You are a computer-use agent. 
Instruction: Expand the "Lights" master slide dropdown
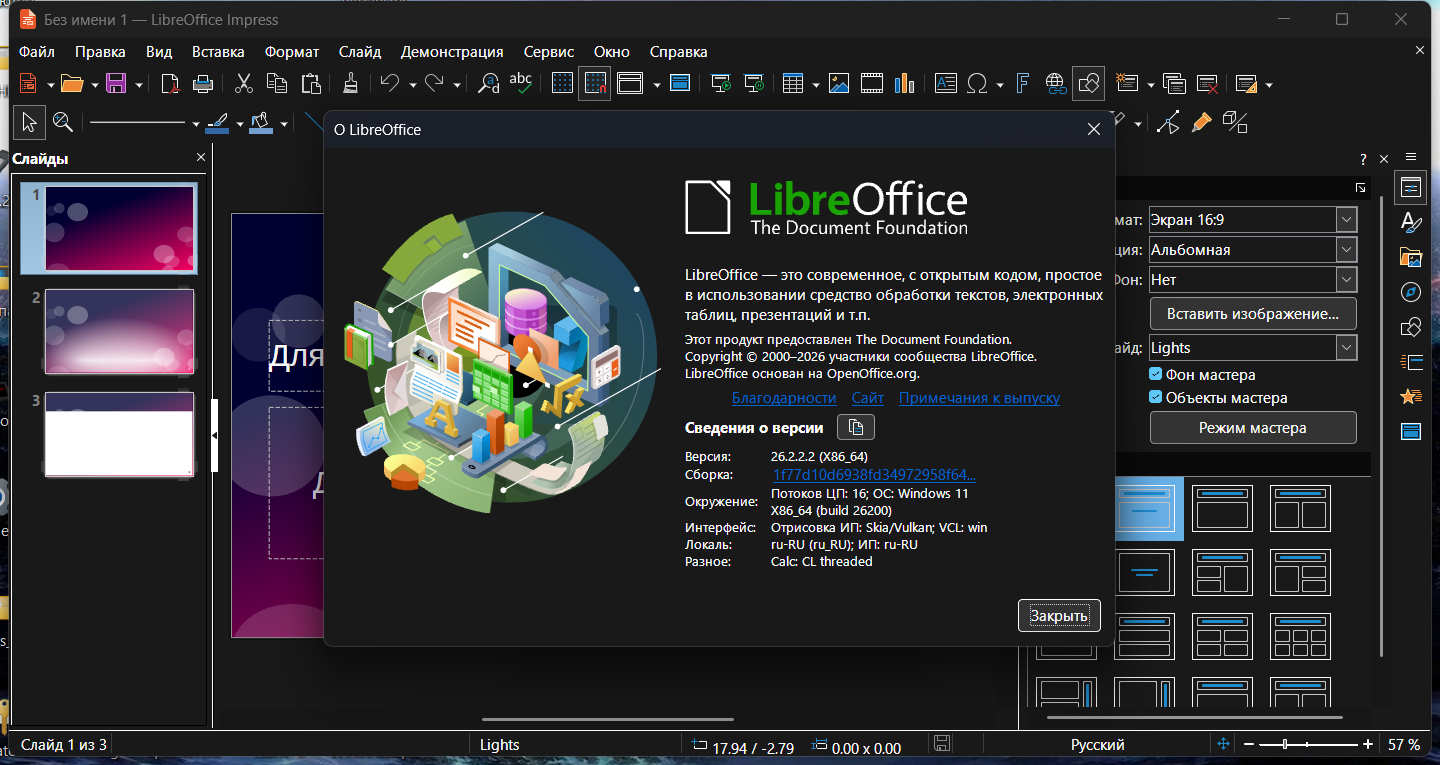1346,348
